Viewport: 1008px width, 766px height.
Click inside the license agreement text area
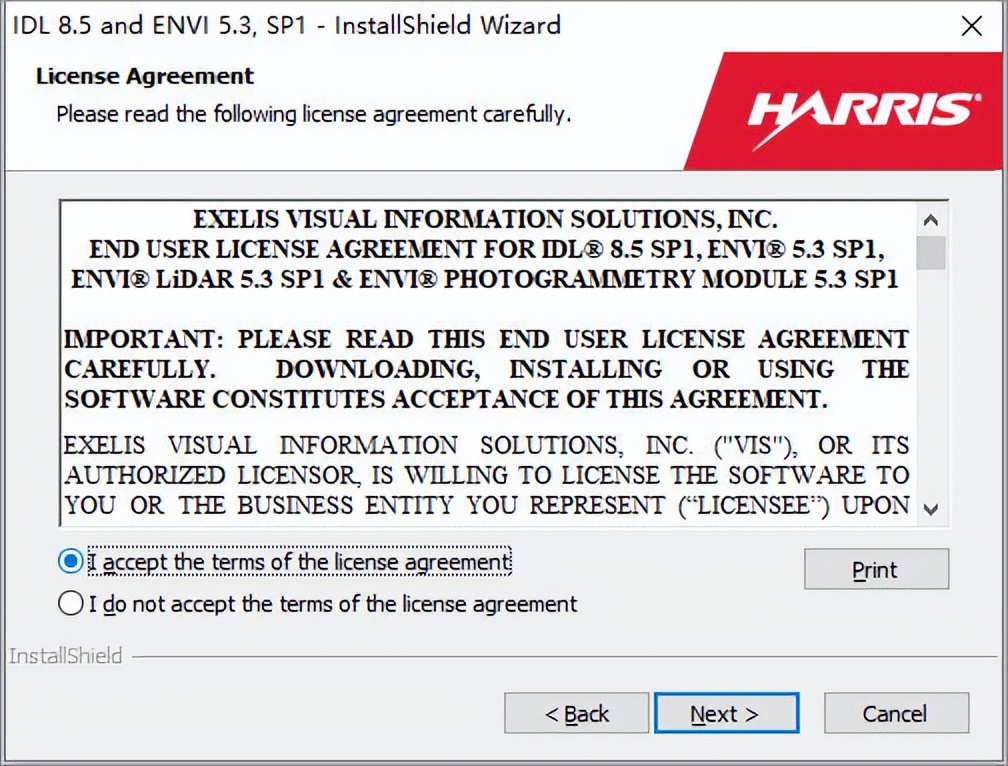pyautogui.click(x=490, y=360)
